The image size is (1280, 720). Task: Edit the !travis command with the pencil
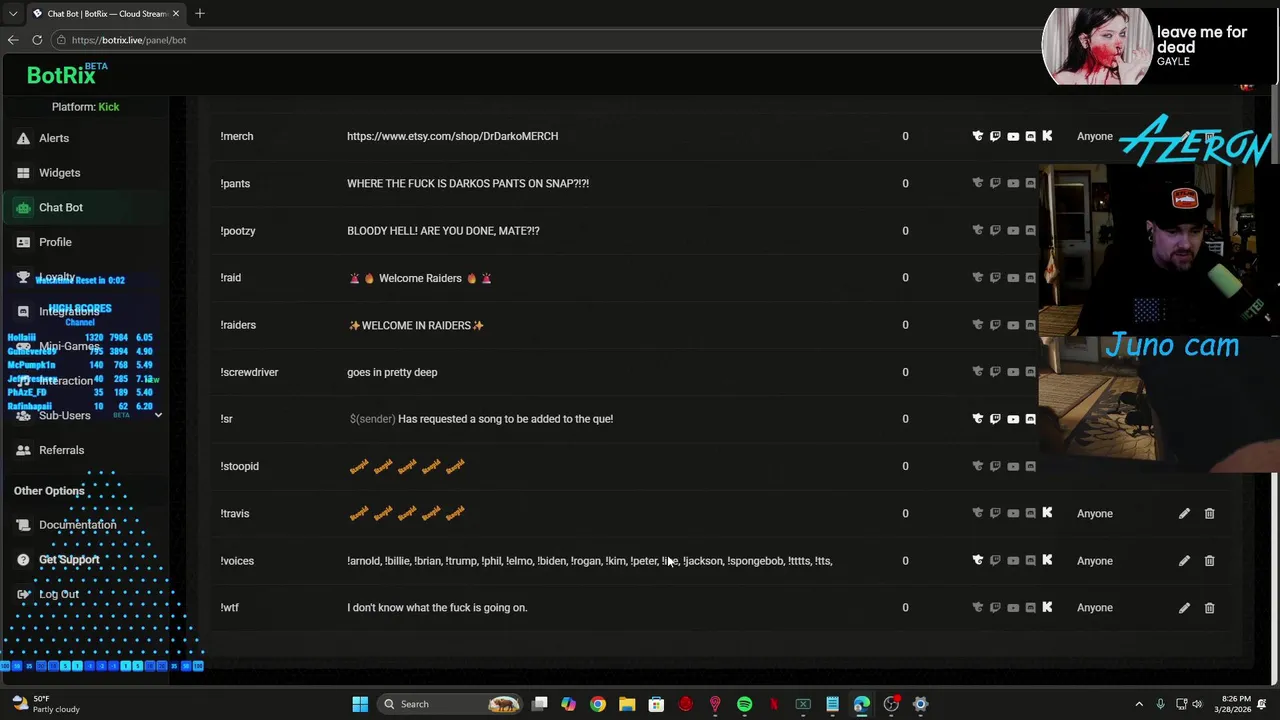pyautogui.click(x=1184, y=513)
